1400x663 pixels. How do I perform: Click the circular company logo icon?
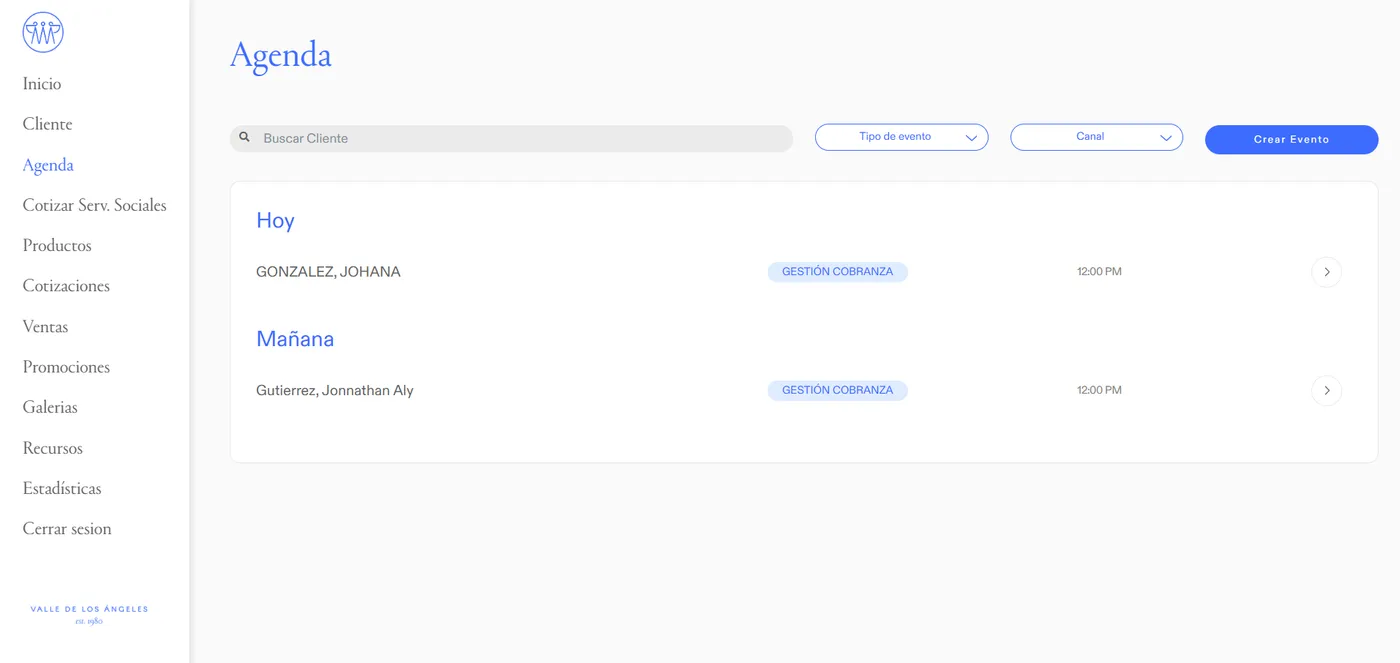(43, 33)
